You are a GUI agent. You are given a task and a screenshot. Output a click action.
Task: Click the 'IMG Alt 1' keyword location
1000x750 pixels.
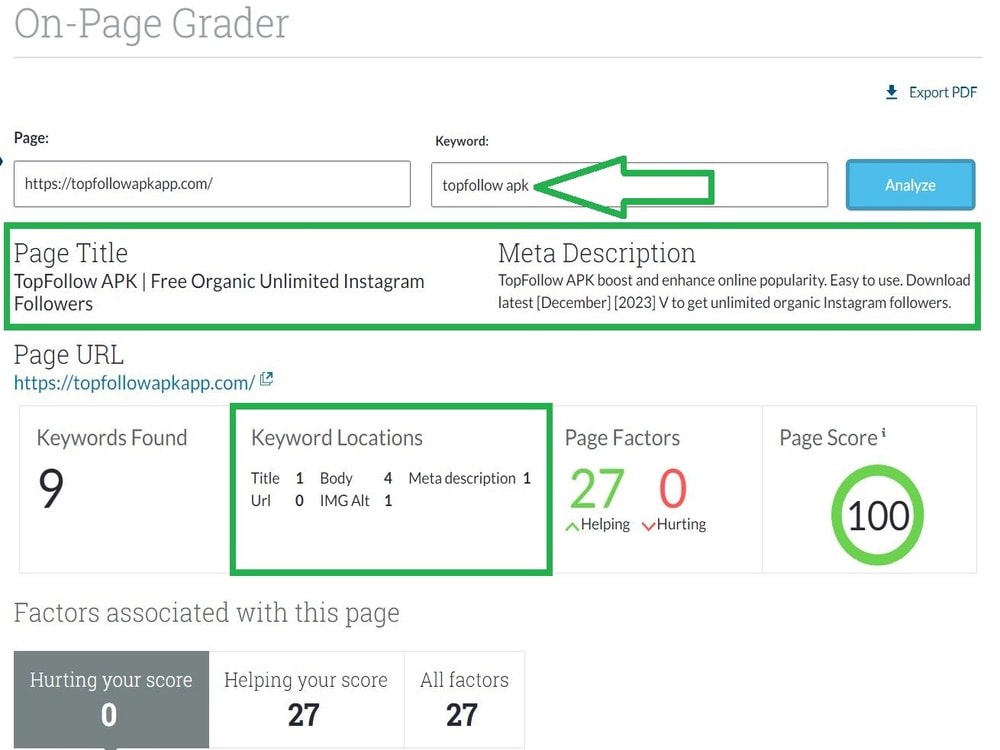coord(356,501)
